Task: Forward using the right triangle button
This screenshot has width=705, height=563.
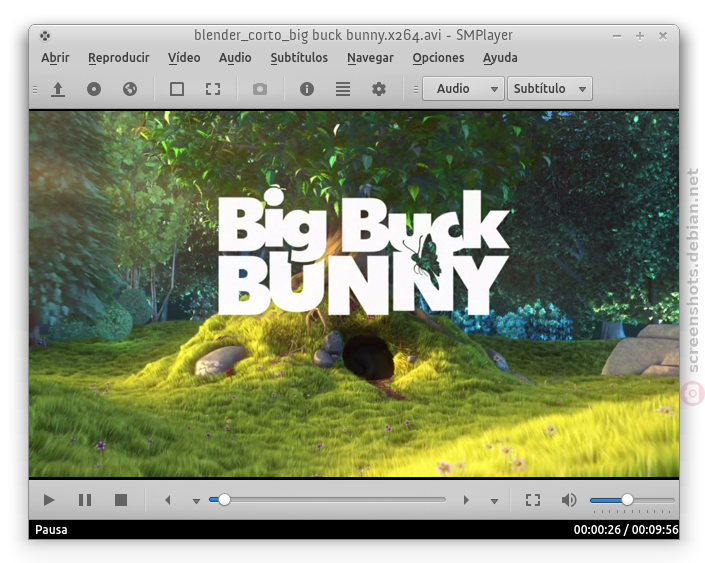Action: click(x=466, y=500)
